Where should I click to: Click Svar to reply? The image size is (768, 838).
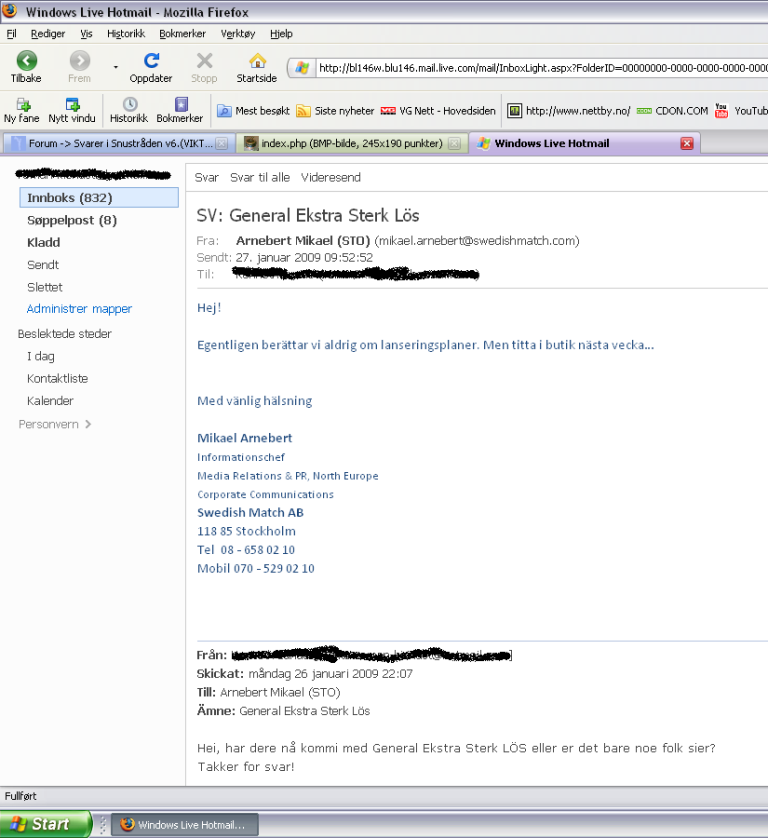[x=206, y=177]
